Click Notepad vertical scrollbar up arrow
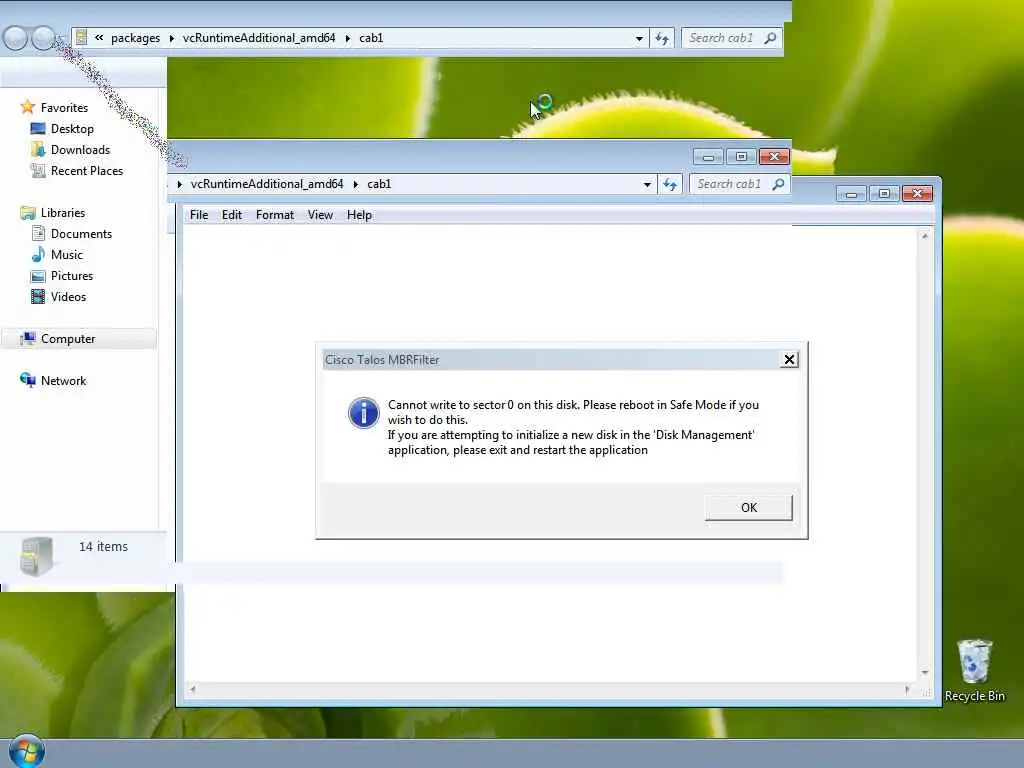 tap(925, 236)
